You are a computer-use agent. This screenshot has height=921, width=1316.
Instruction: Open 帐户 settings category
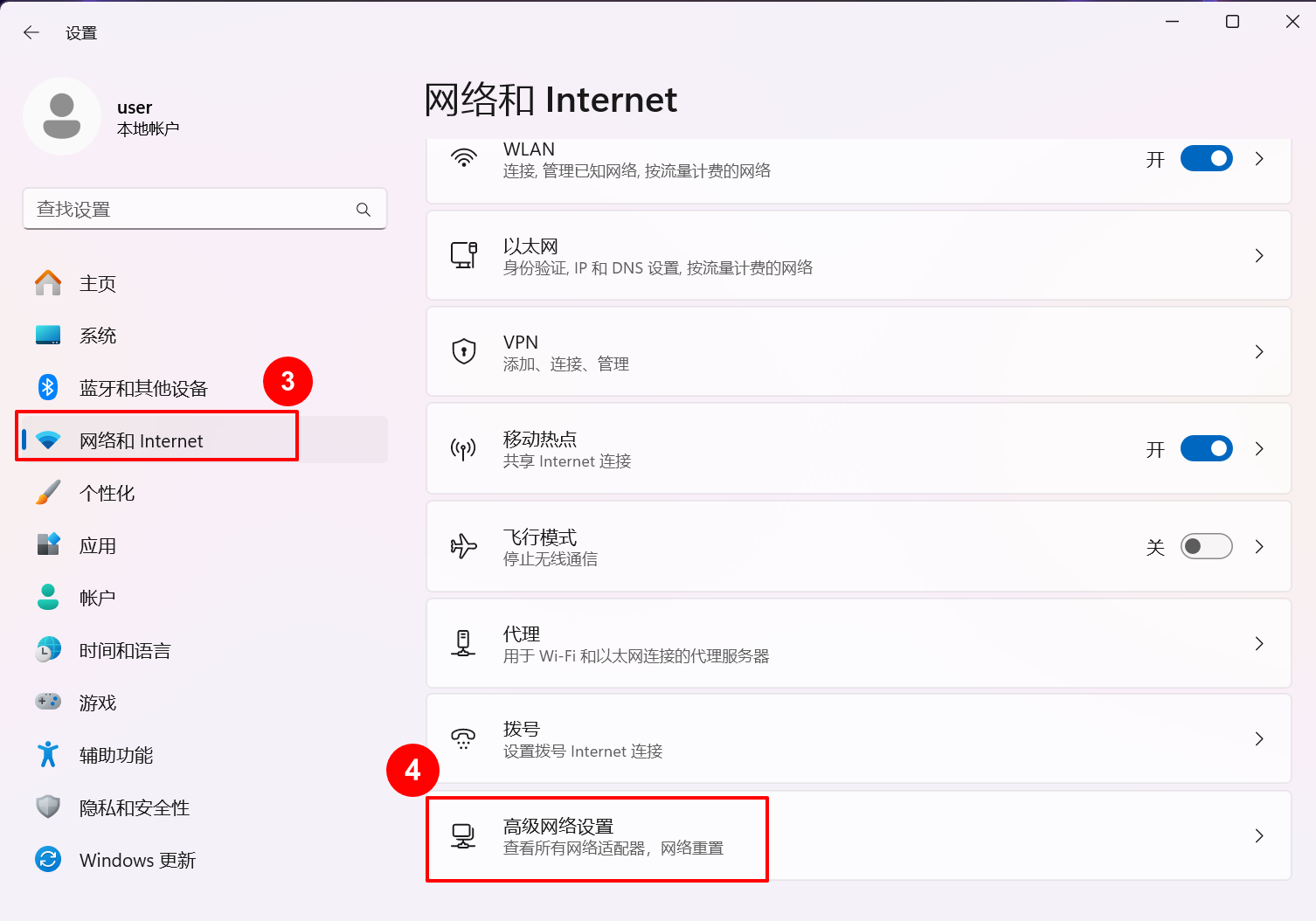tap(205, 598)
